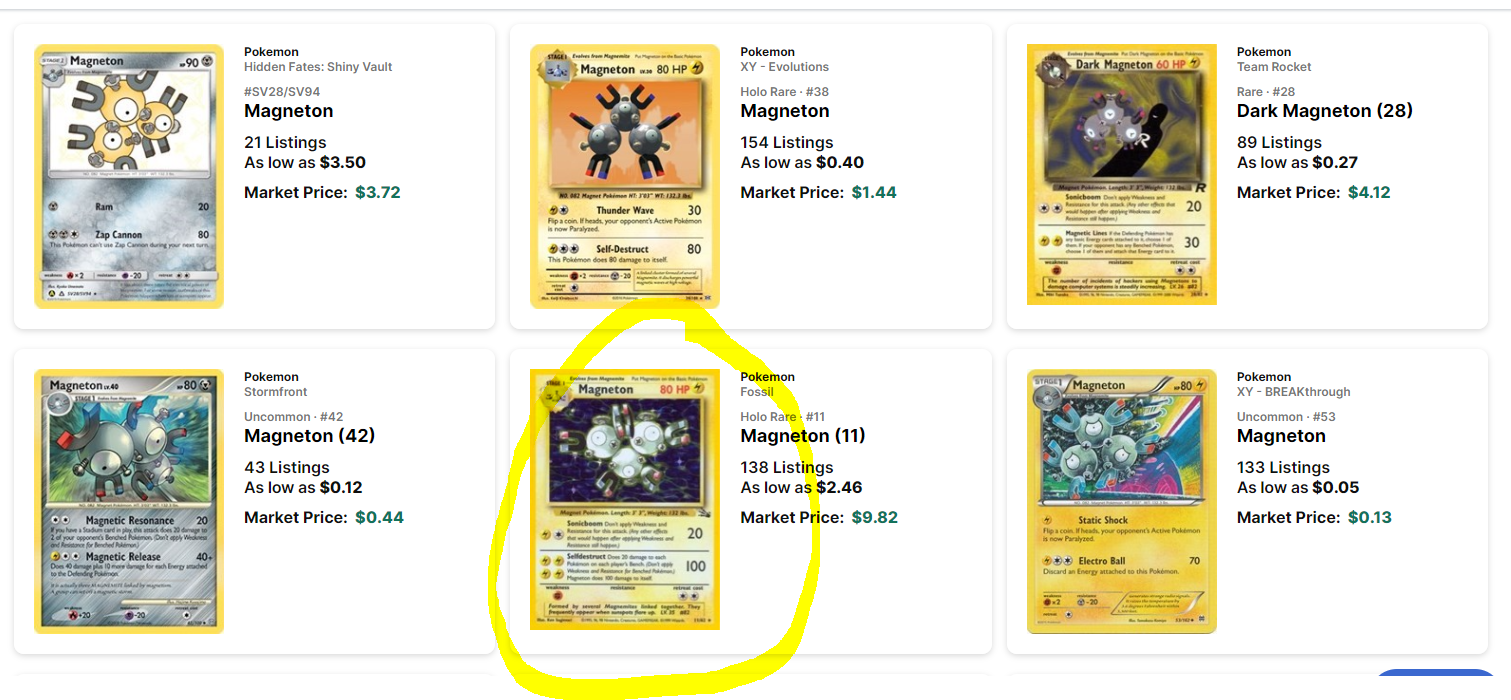Open the BREAKthrough Magneton card image
This screenshot has width=1511, height=700.
click(1121, 501)
